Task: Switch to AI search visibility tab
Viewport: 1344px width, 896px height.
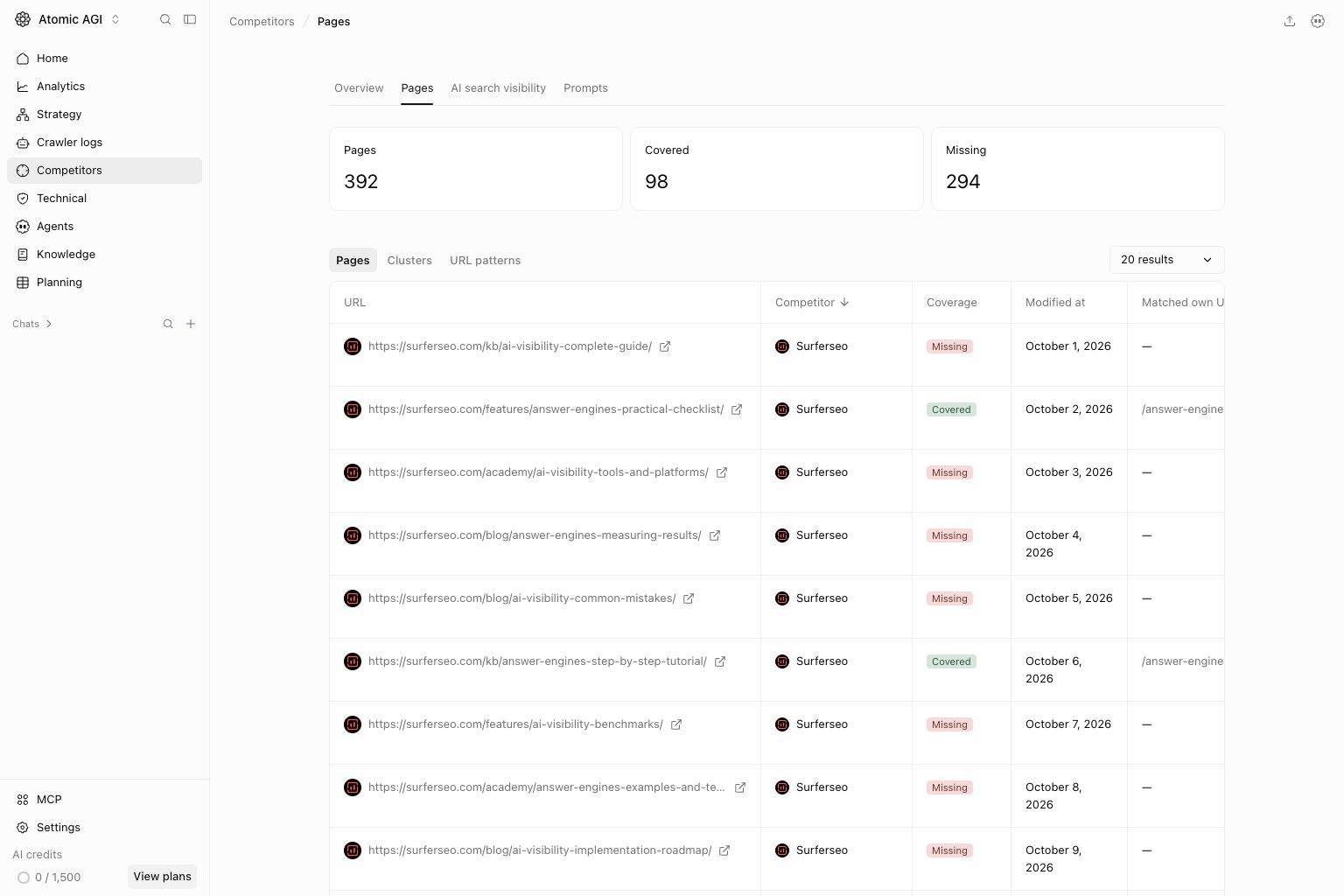Action: coord(498,88)
